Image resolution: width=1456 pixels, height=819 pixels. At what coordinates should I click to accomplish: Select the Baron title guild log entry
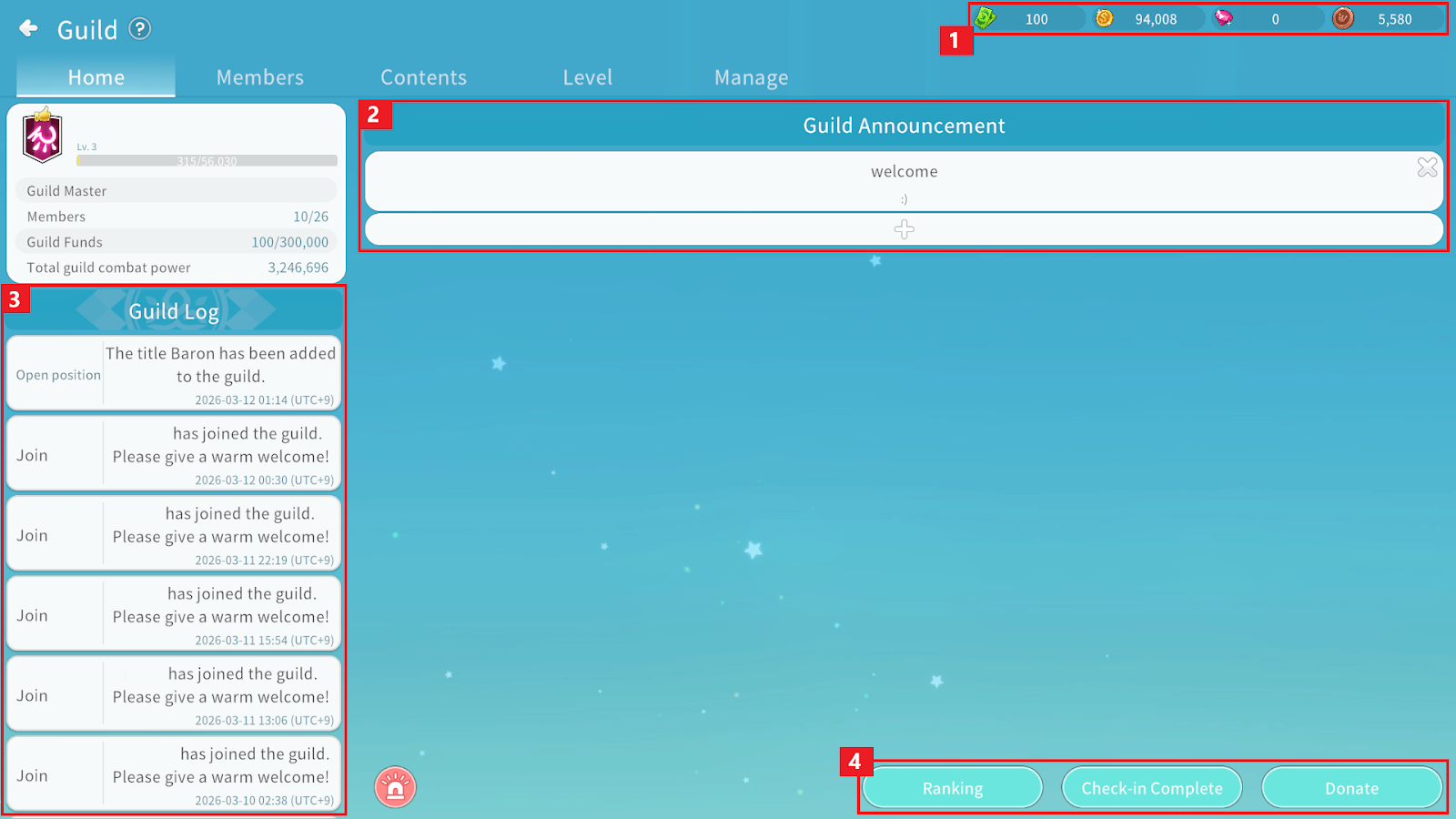point(174,374)
